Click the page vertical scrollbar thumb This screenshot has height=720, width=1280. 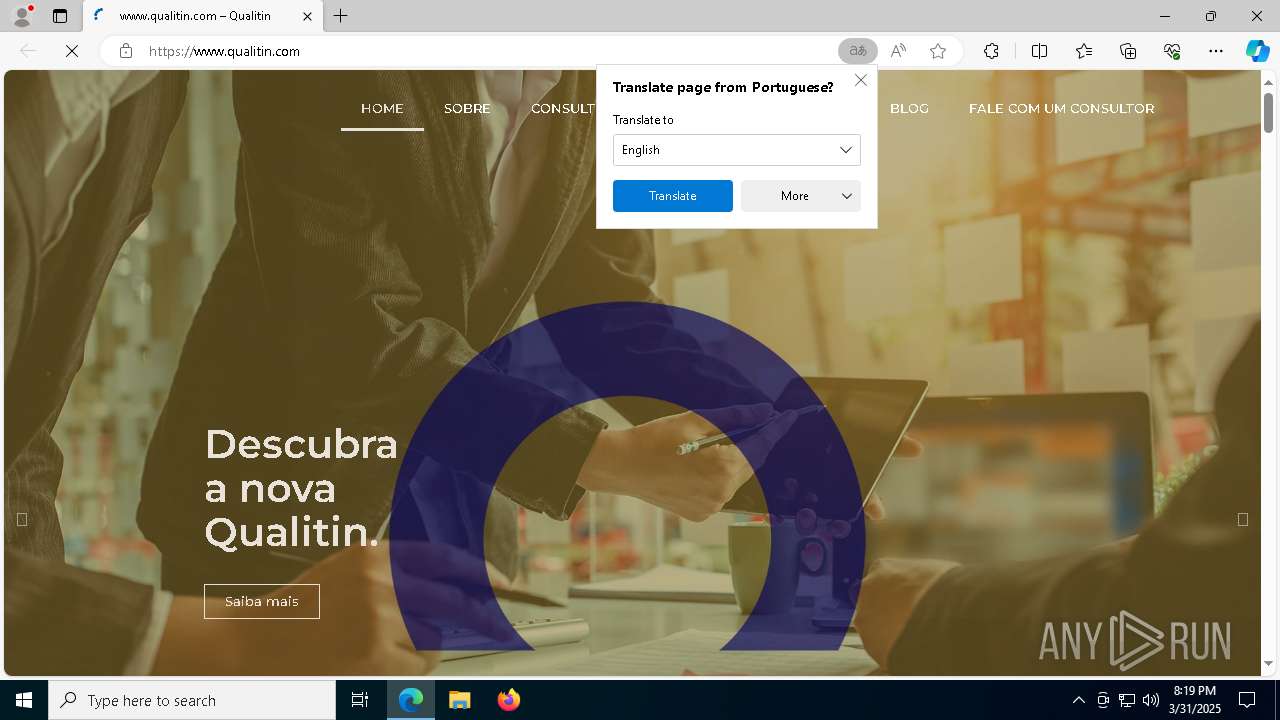point(1269,112)
